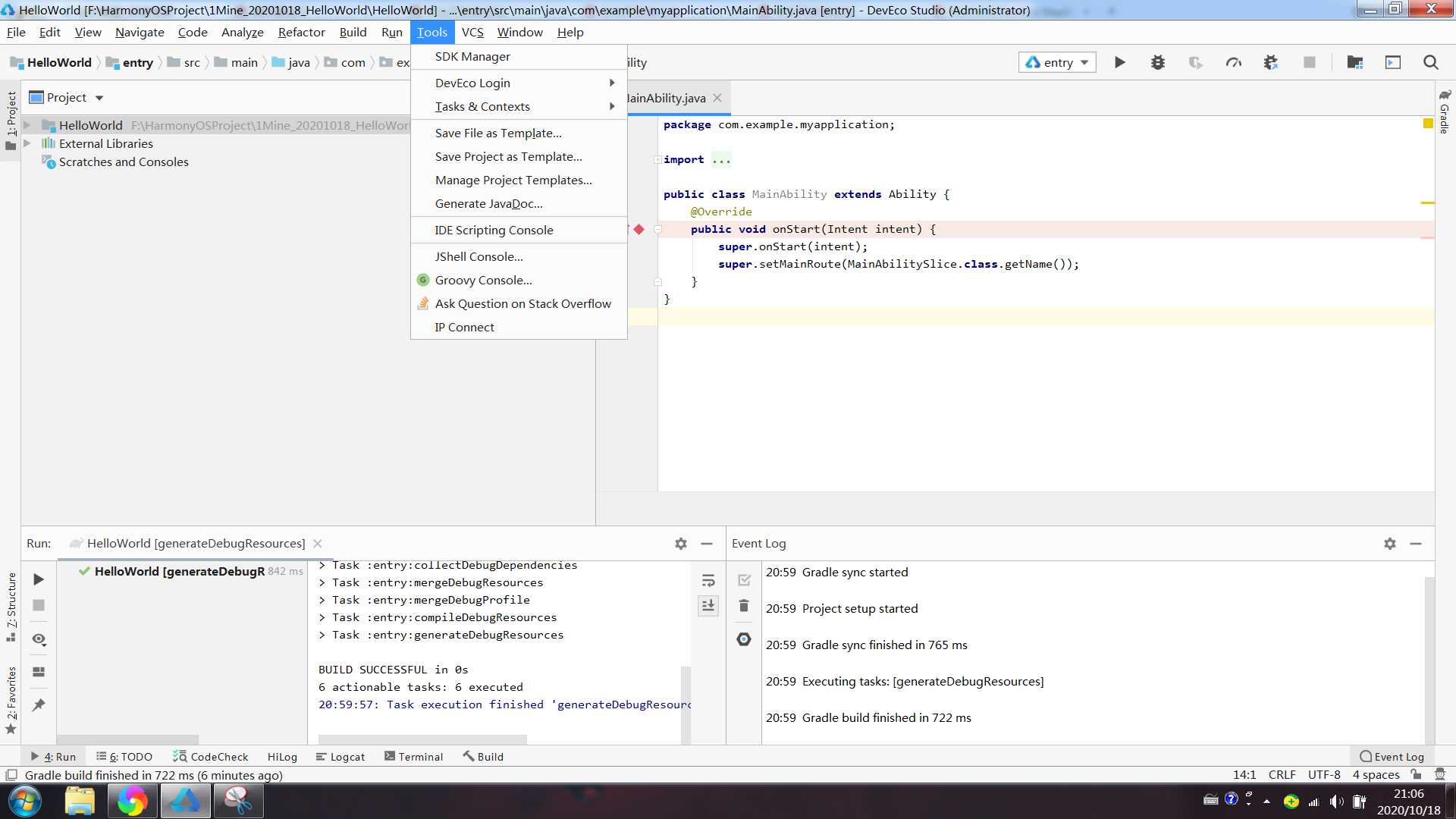The image size is (1456, 819).
Task: Open the Logcat tool window
Action: point(340,757)
